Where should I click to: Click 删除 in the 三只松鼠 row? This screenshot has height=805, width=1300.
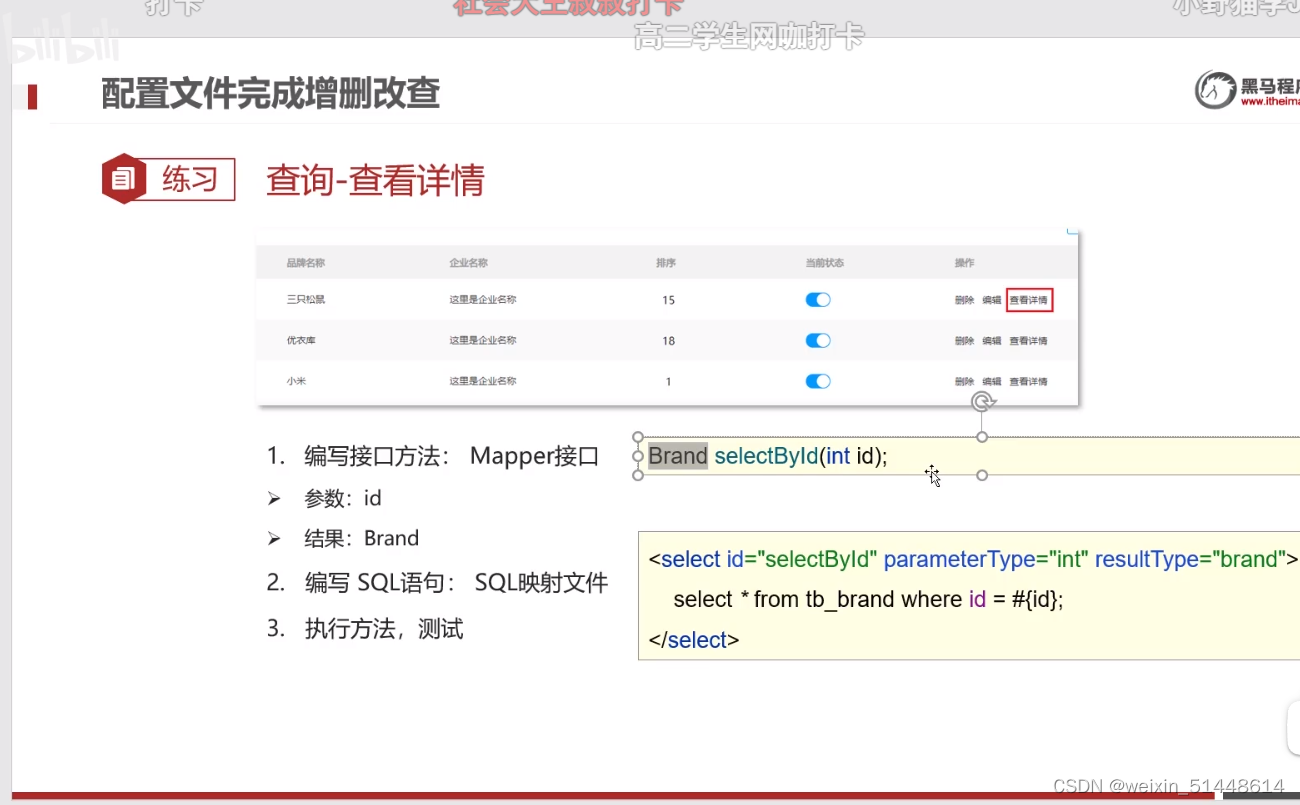click(x=964, y=300)
